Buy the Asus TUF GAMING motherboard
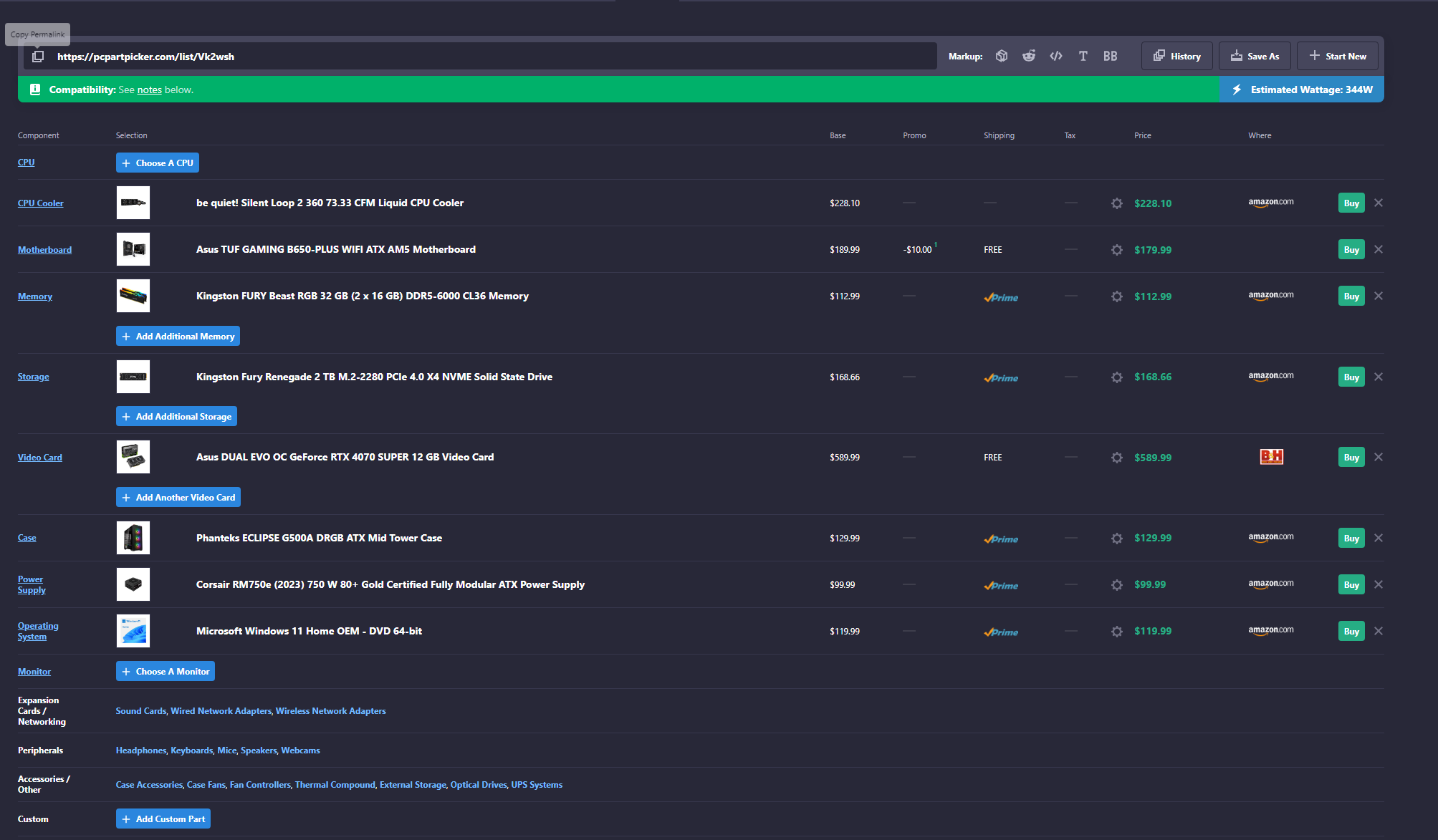 point(1351,250)
